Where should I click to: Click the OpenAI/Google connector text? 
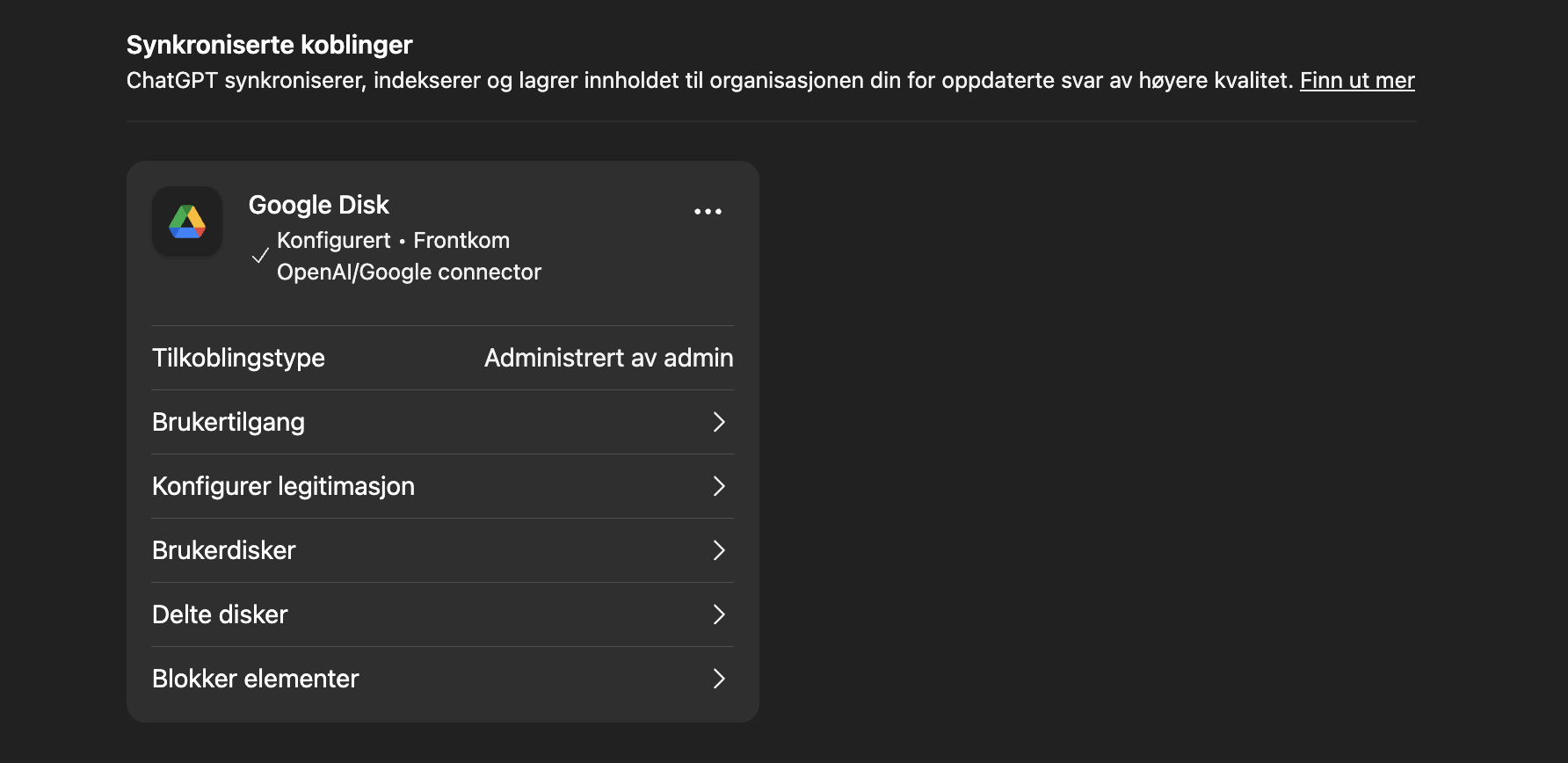coord(409,272)
